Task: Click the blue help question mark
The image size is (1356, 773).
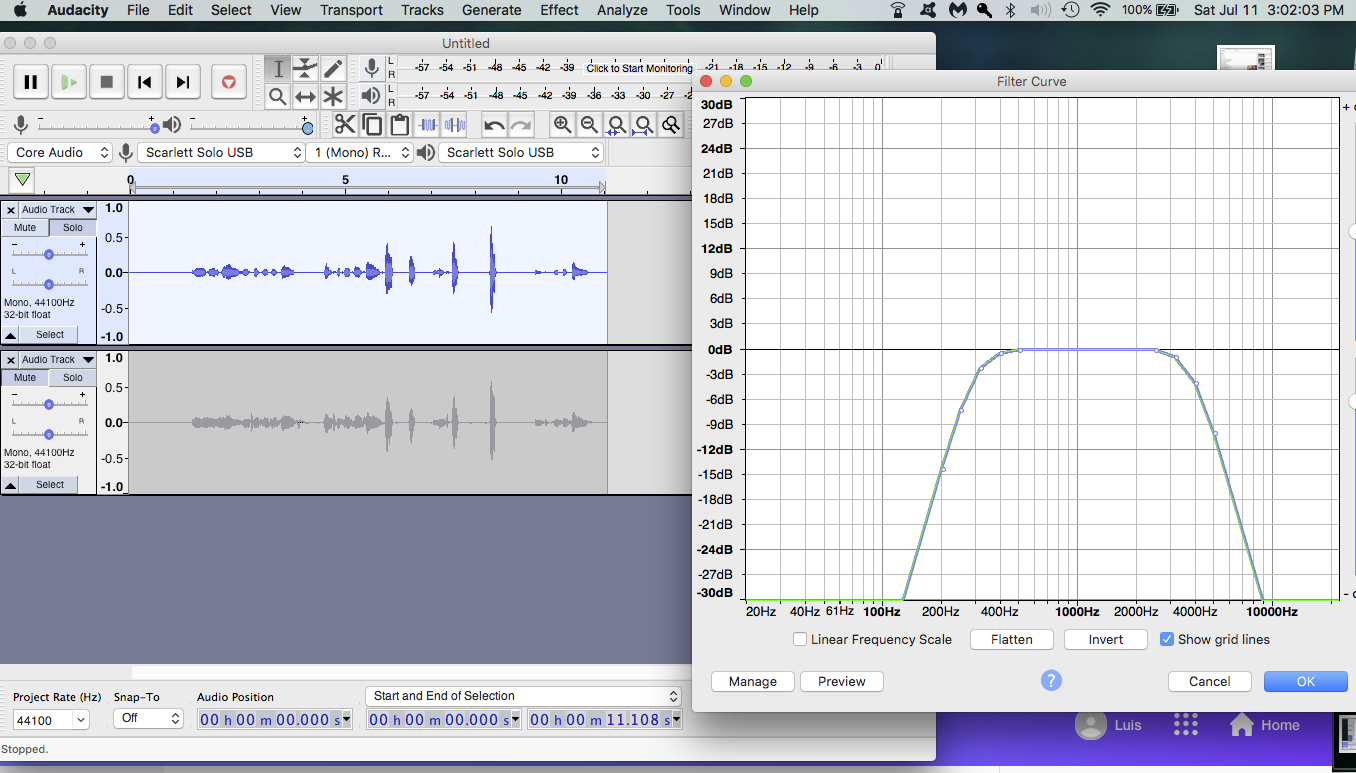Action: [1050, 680]
